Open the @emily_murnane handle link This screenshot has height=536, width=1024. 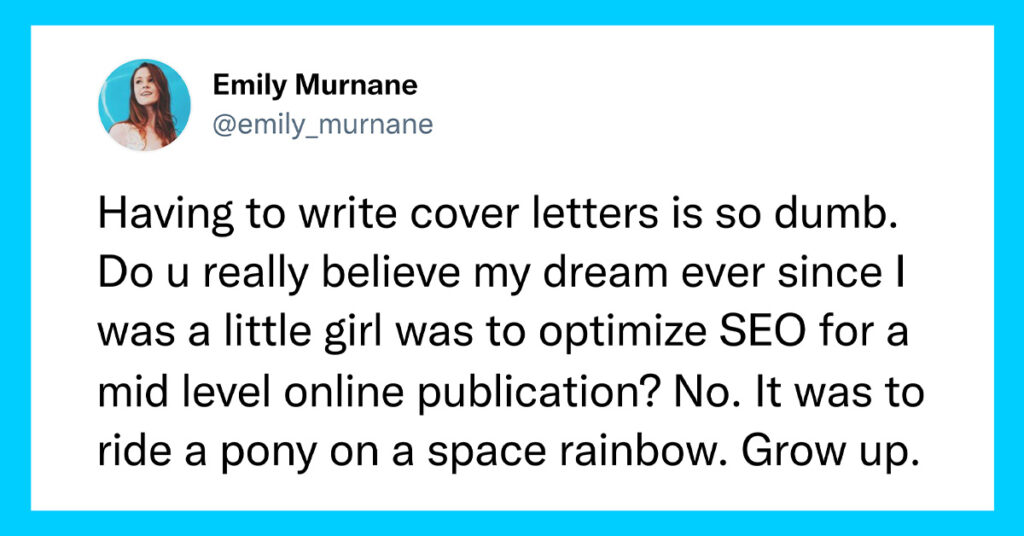pos(323,124)
